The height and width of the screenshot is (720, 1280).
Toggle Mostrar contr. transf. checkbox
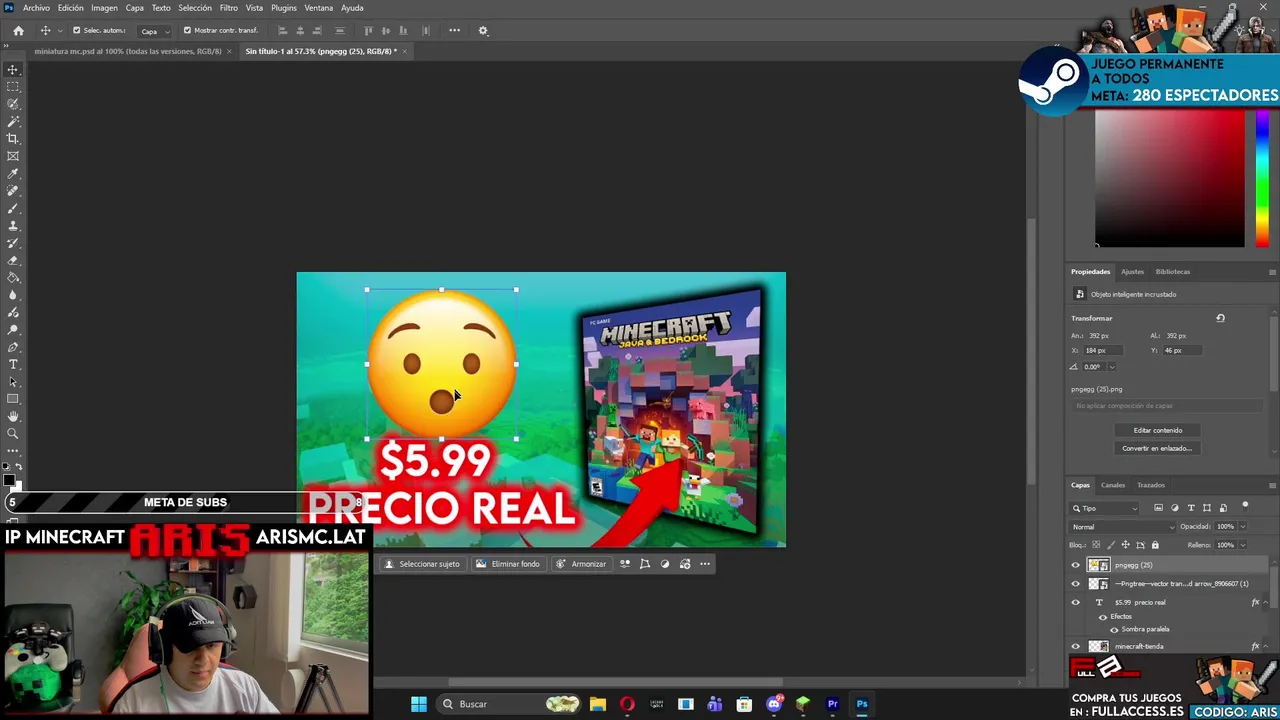(x=187, y=30)
